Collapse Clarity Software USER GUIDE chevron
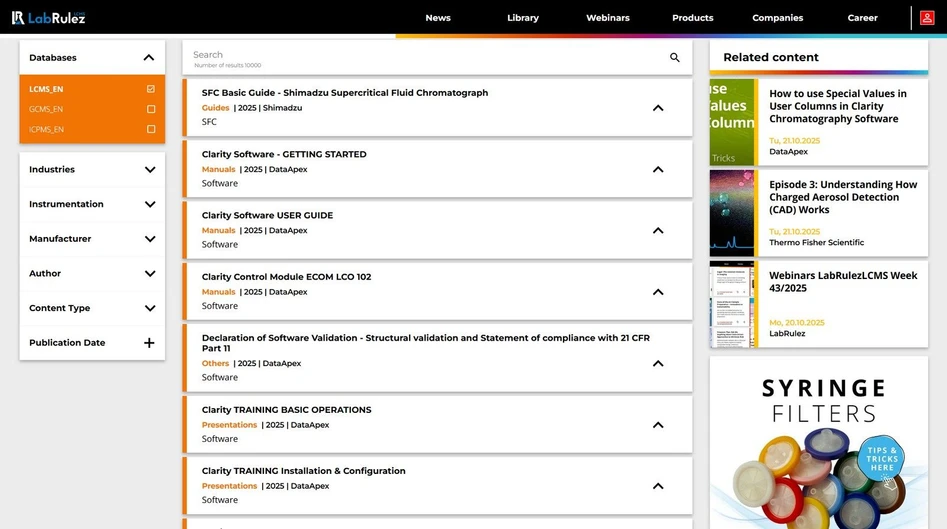This screenshot has width=947, height=529. (658, 231)
